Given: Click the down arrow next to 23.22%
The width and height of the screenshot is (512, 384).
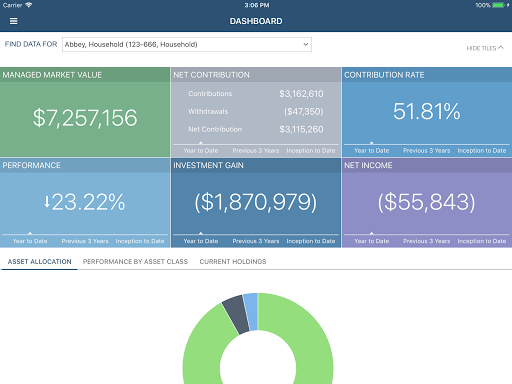Looking at the screenshot, I should (47, 201).
